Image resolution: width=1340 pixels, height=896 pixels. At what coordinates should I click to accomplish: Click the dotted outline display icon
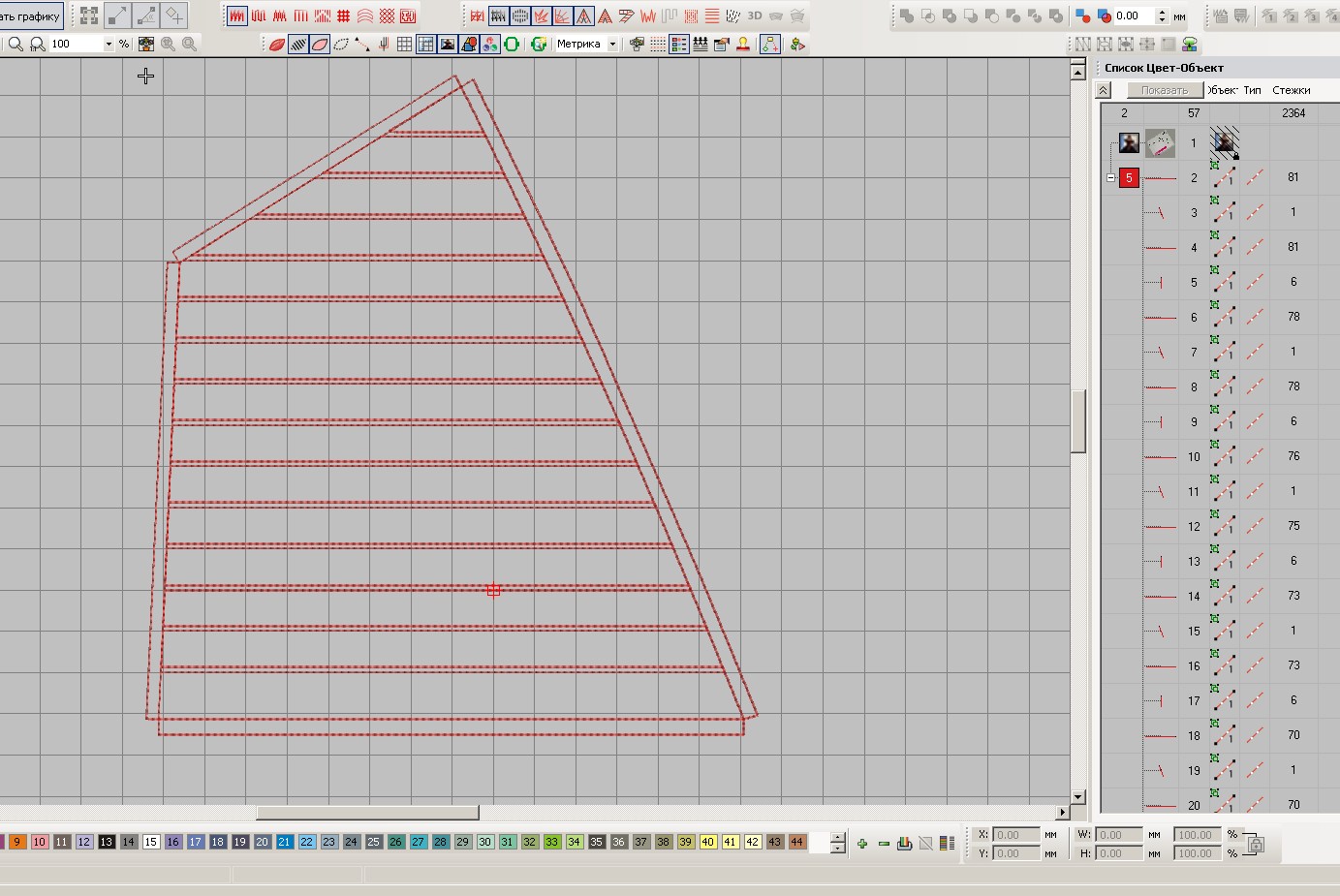(341, 44)
